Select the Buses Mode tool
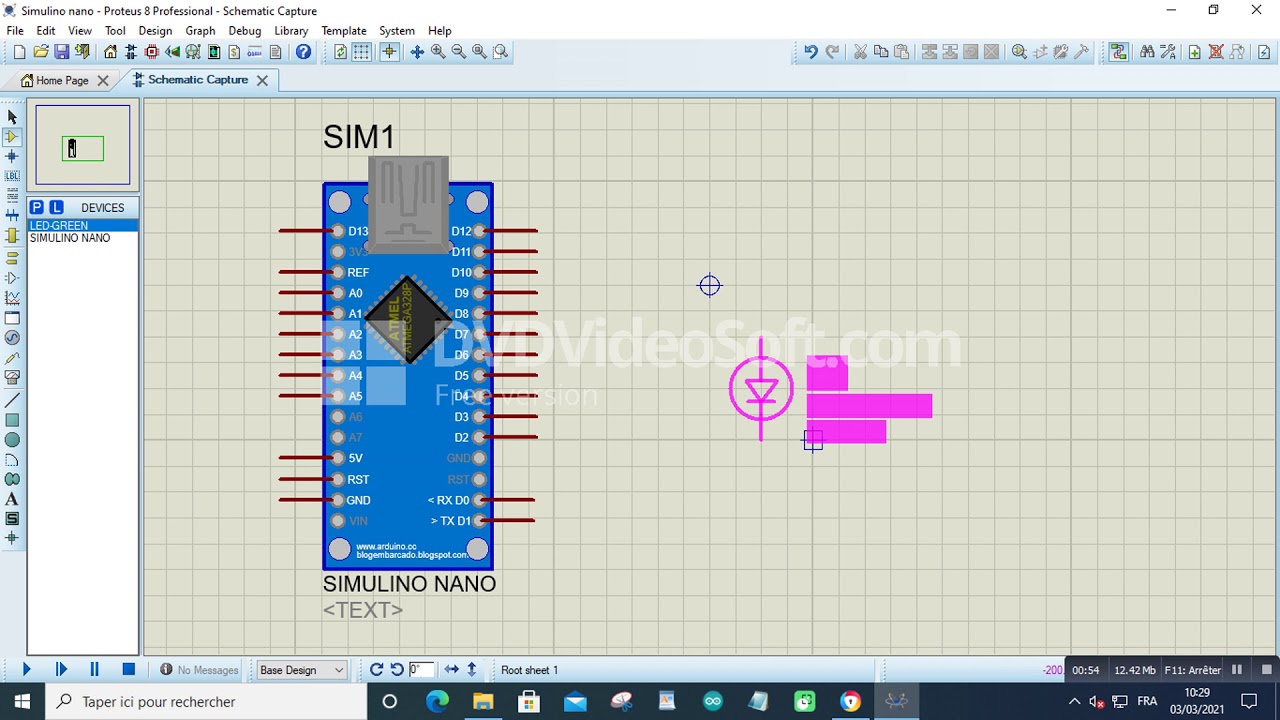Image resolution: width=1280 pixels, height=720 pixels. click(x=12, y=216)
